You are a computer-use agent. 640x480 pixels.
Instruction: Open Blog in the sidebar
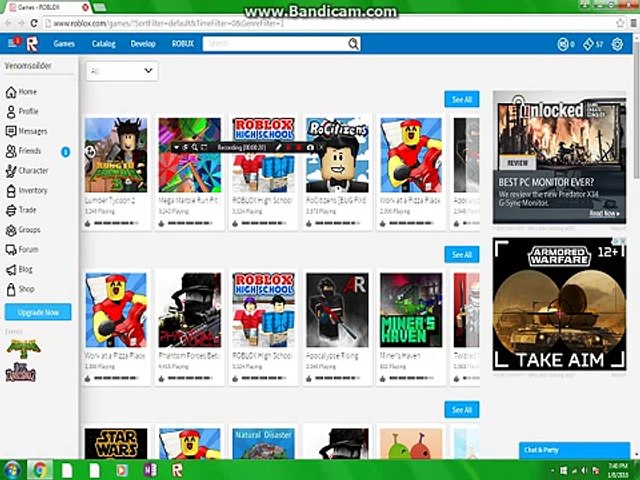(19, 269)
